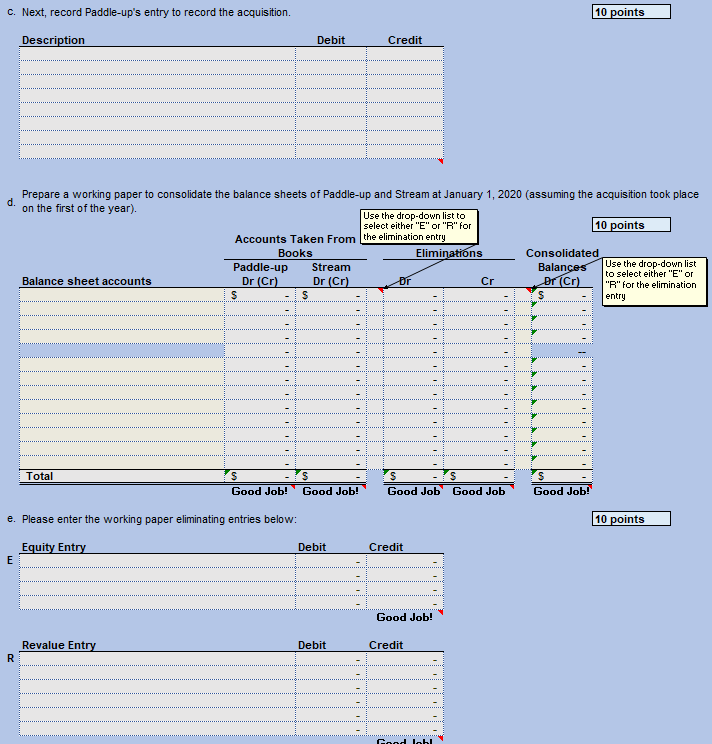The height and width of the screenshot is (744, 712).
Task: Click the yellow drop-down note above the Eliminations header
Action: pos(419,227)
